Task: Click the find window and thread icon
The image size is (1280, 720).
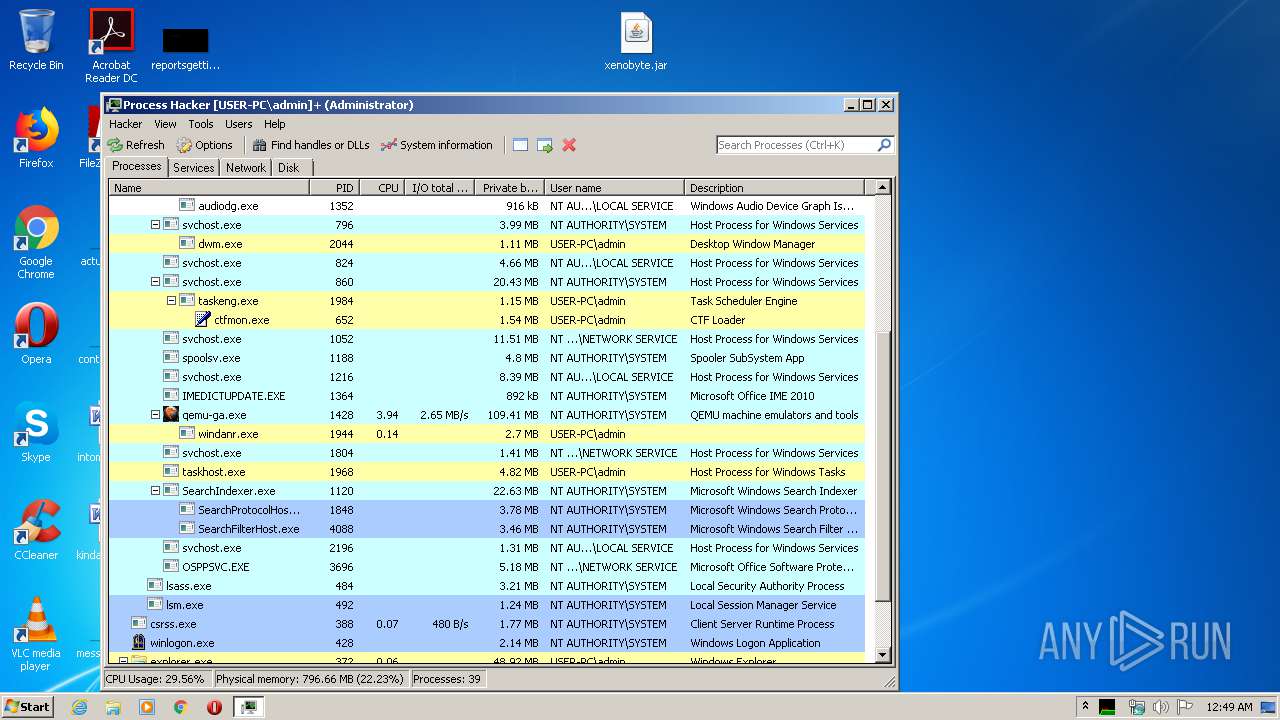Action: pyautogui.click(x=545, y=145)
